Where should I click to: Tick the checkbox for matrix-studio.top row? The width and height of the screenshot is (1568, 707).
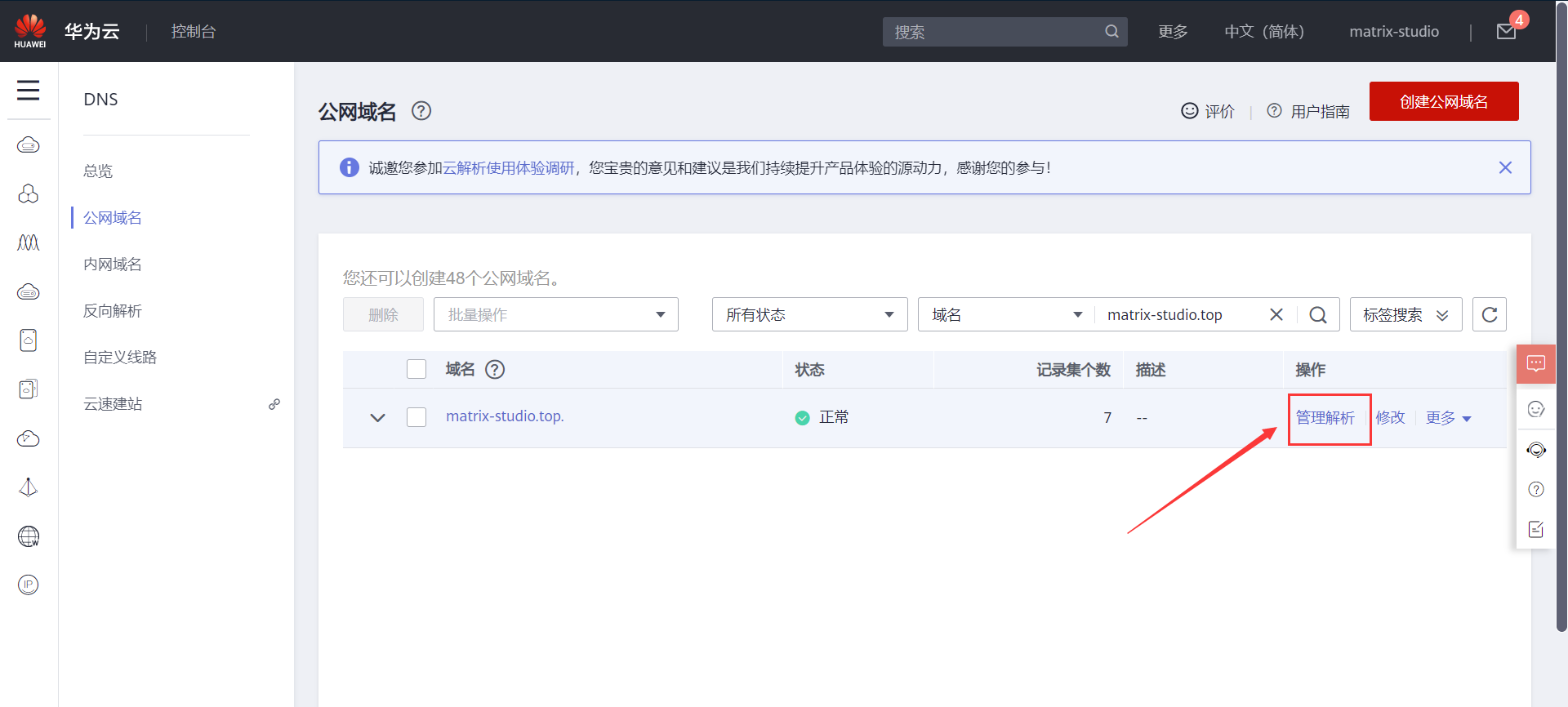[416, 417]
